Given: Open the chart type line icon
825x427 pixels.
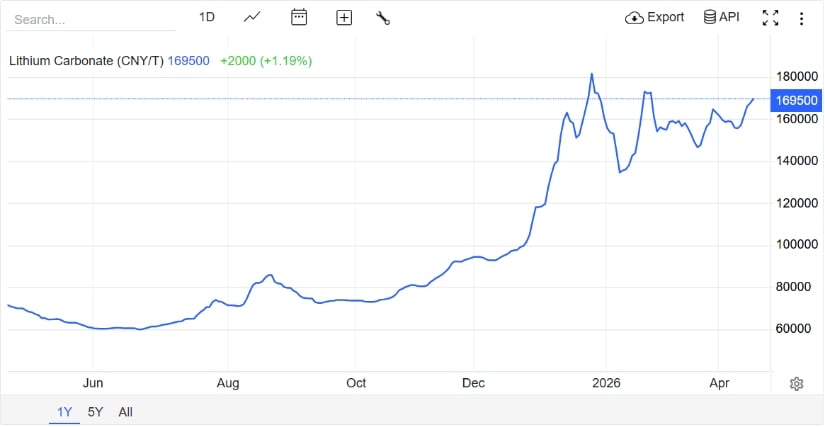Looking at the screenshot, I should coord(252,17).
